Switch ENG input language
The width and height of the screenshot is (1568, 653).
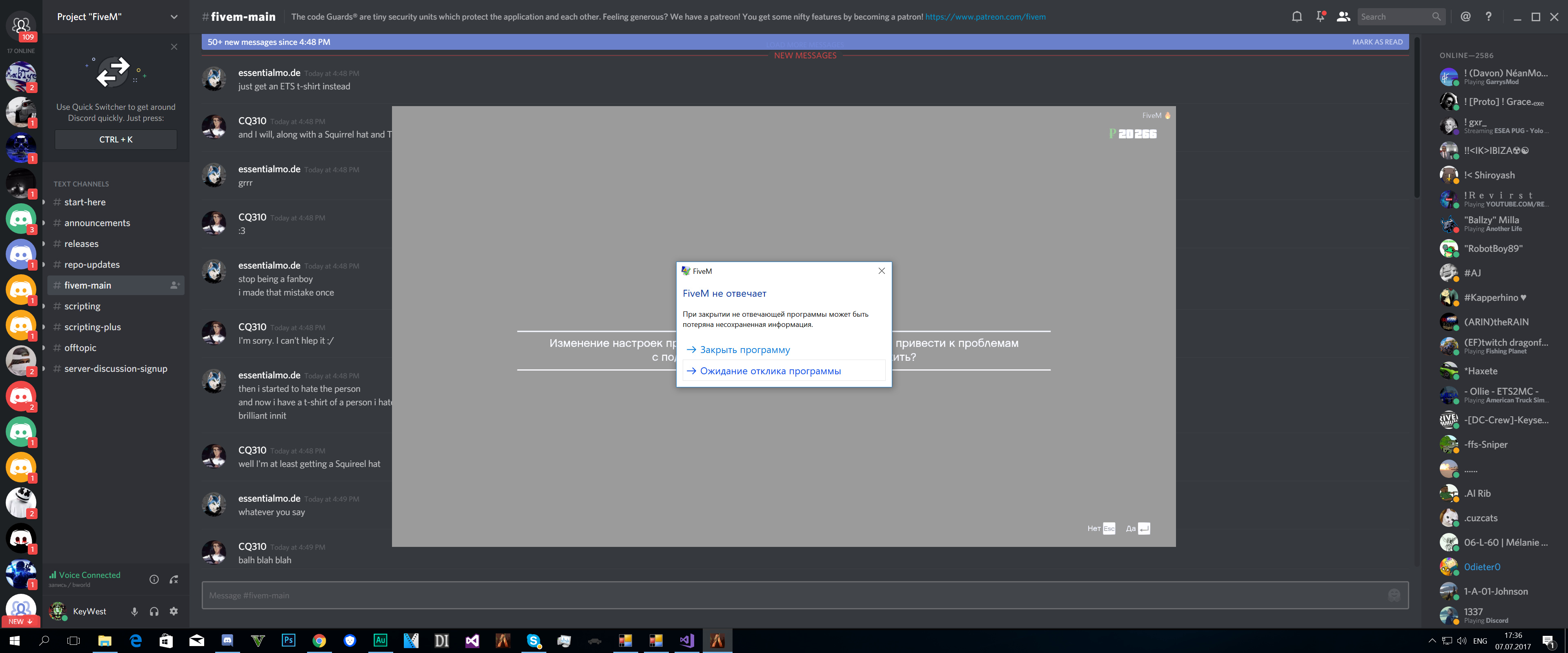[1480, 641]
